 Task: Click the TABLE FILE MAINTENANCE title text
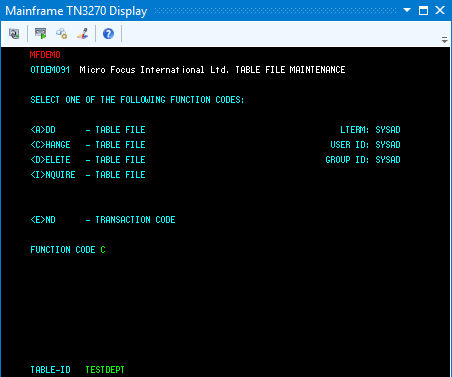pos(290,70)
